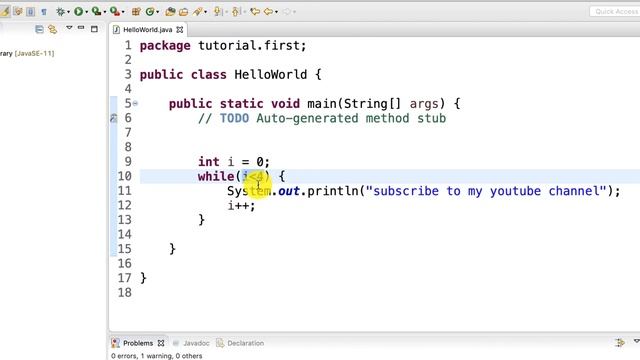The height and width of the screenshot is (360, 640).
Task: Click 'HelloWorld' class name on line 3
Action: tap(271, 75)
